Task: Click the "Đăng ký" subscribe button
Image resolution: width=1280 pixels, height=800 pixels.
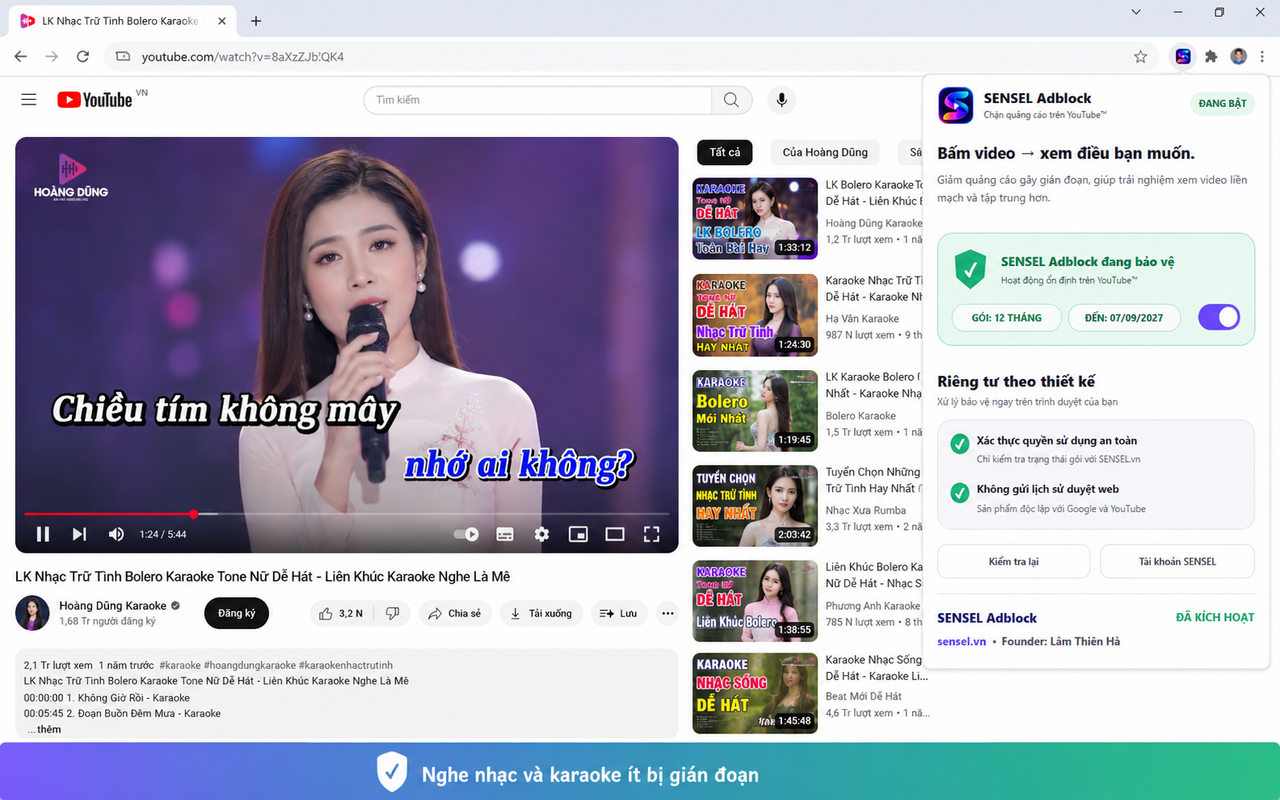Action: tap(236, 613)
